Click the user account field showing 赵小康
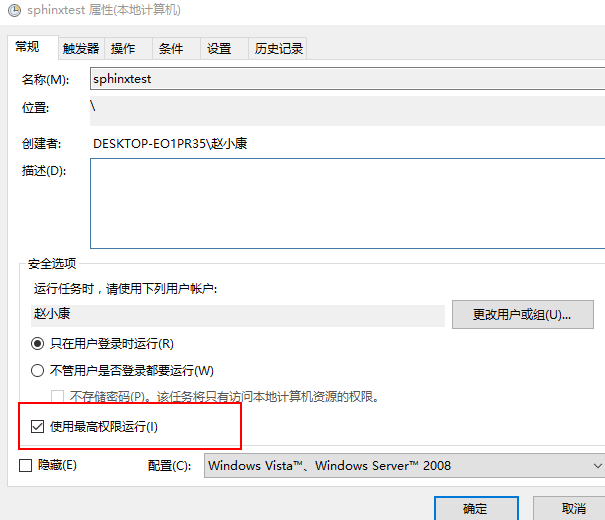Screen dimensions: 605x520 tap(237, 314)
